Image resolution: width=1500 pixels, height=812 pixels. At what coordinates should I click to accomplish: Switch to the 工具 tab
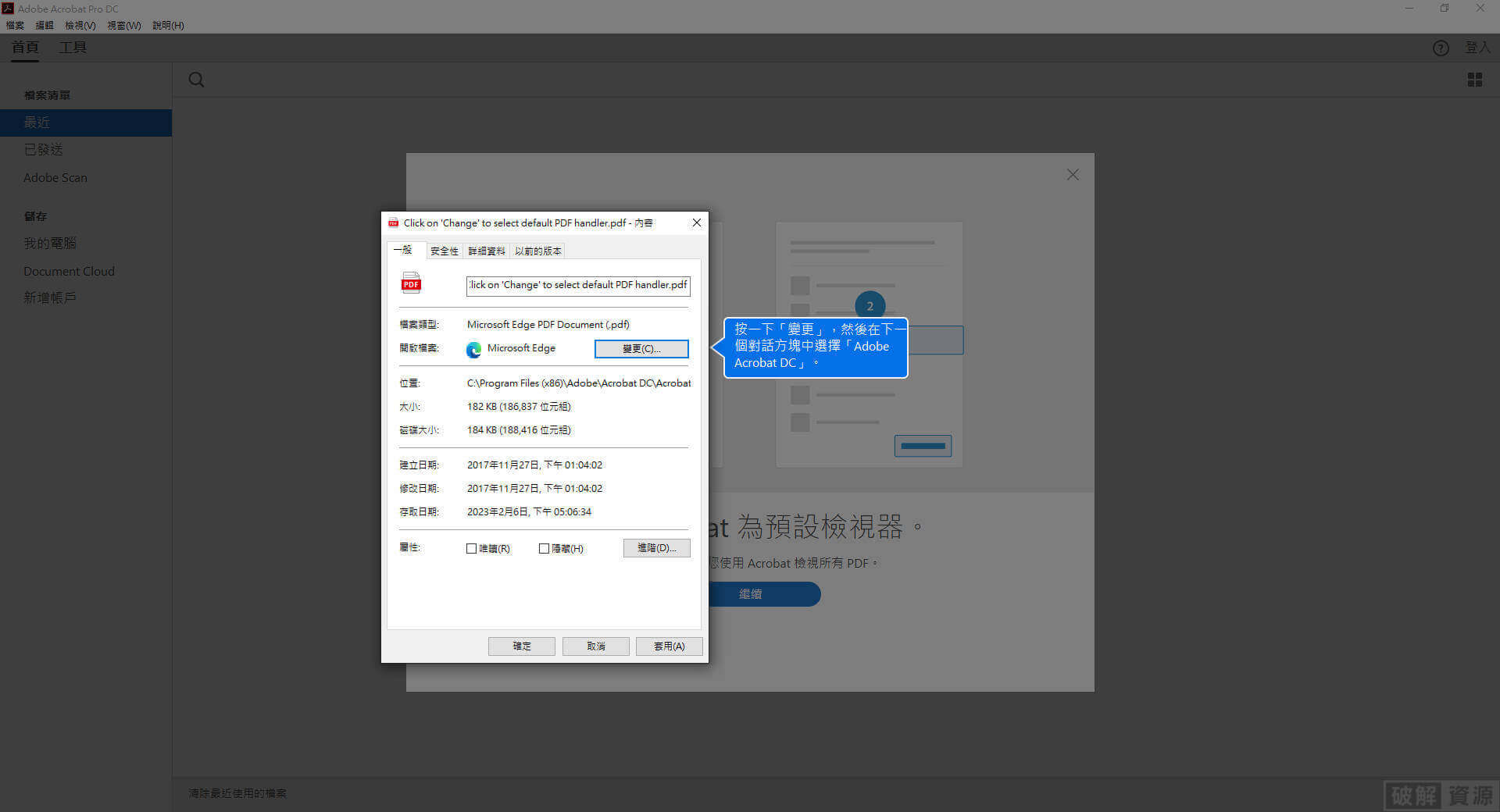pyautogui.click(x=73, y=47)
